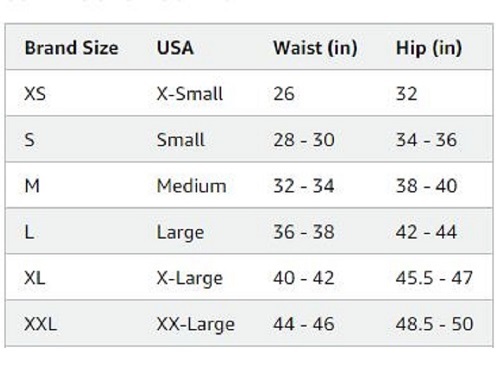Click the hip range 48.5 - 50
The width and height of the screenshot is (500, 376).
[x=434, y=324]
